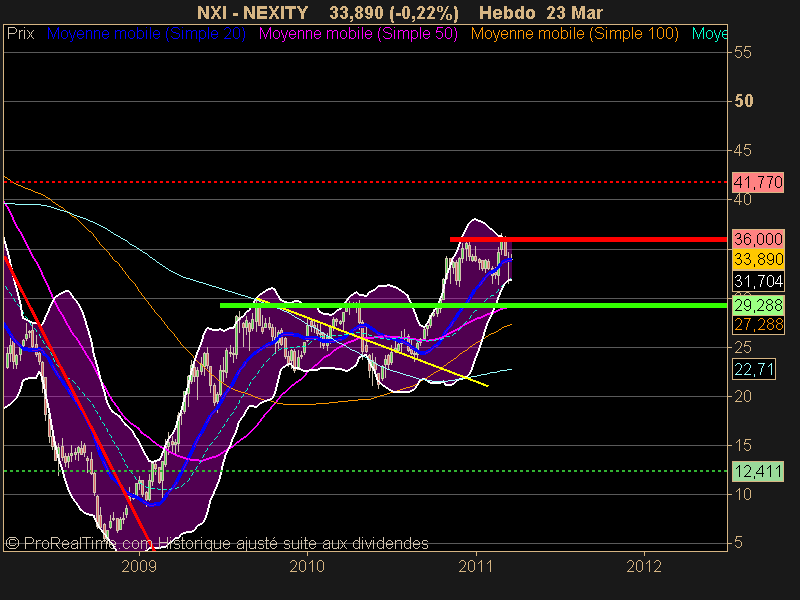The width and height of the screenshot is (800, 600).
Task: Click the '33,890' current price label
Action: coord(758,259)
